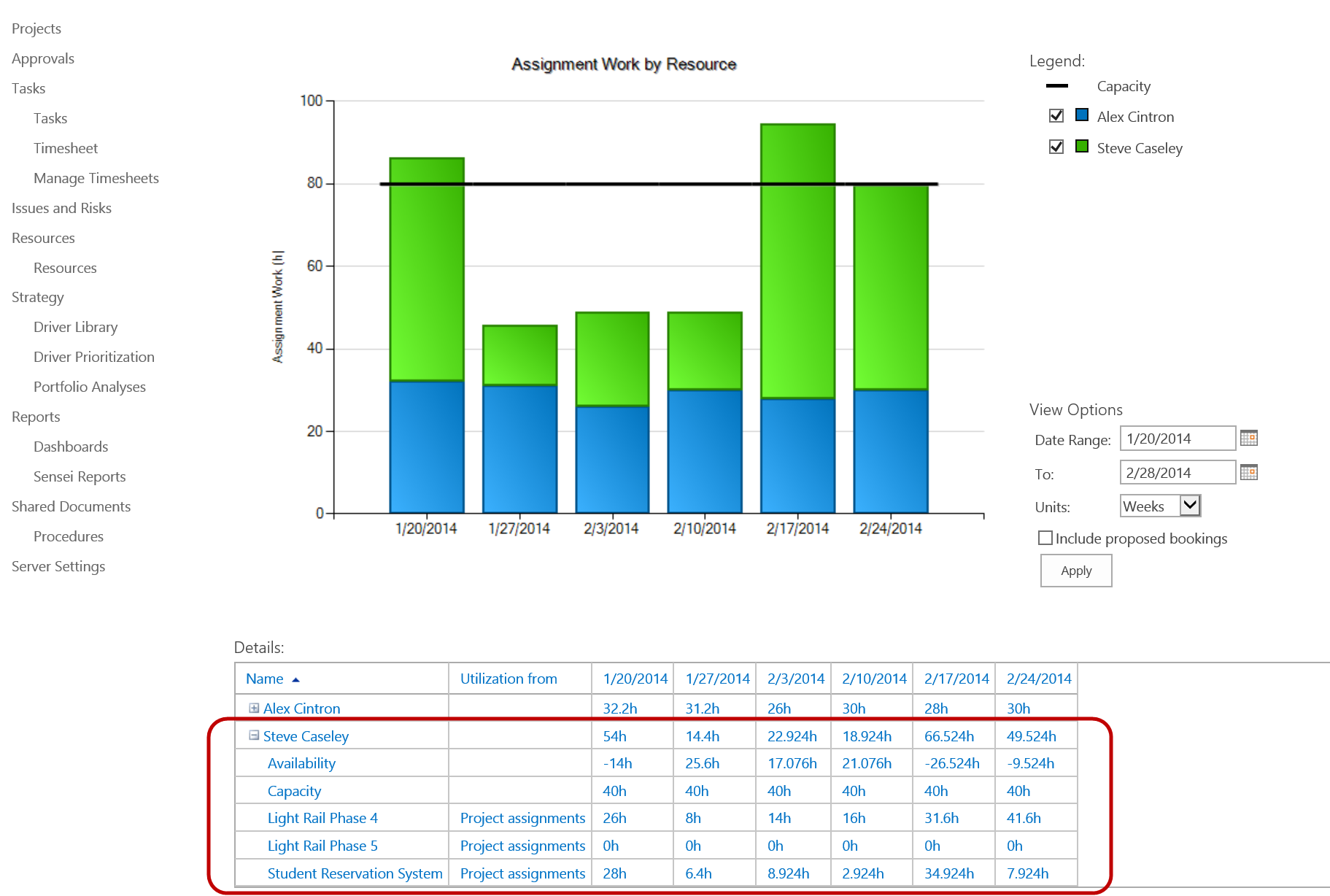
Task: Click the Name column sort arrow
Action: pyautogui.click(x=295, y=679)
